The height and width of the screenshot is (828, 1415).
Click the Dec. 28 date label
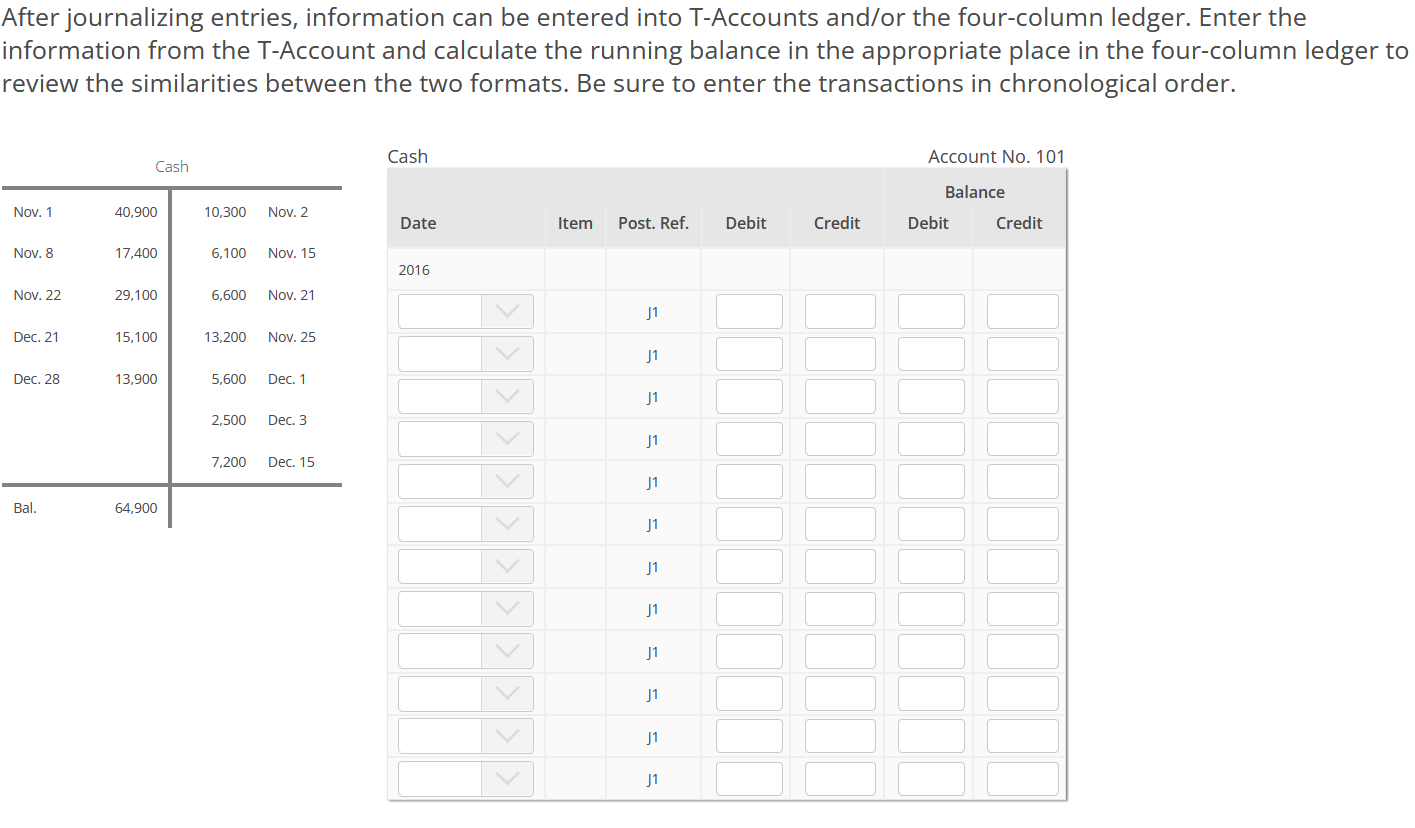point(37,379)
